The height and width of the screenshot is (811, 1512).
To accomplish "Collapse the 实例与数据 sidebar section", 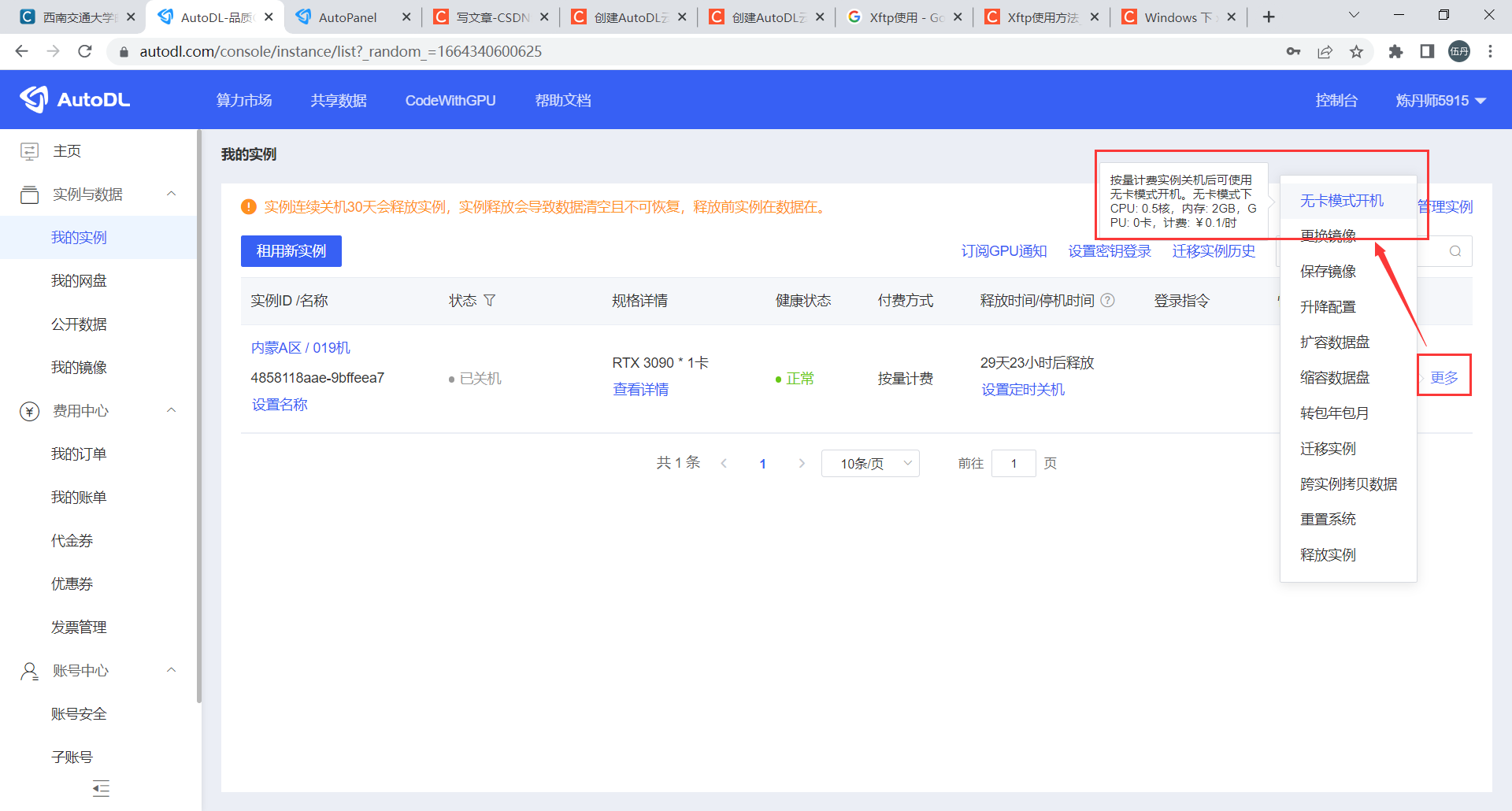I will pyautogui.click(x=171, y=194).
